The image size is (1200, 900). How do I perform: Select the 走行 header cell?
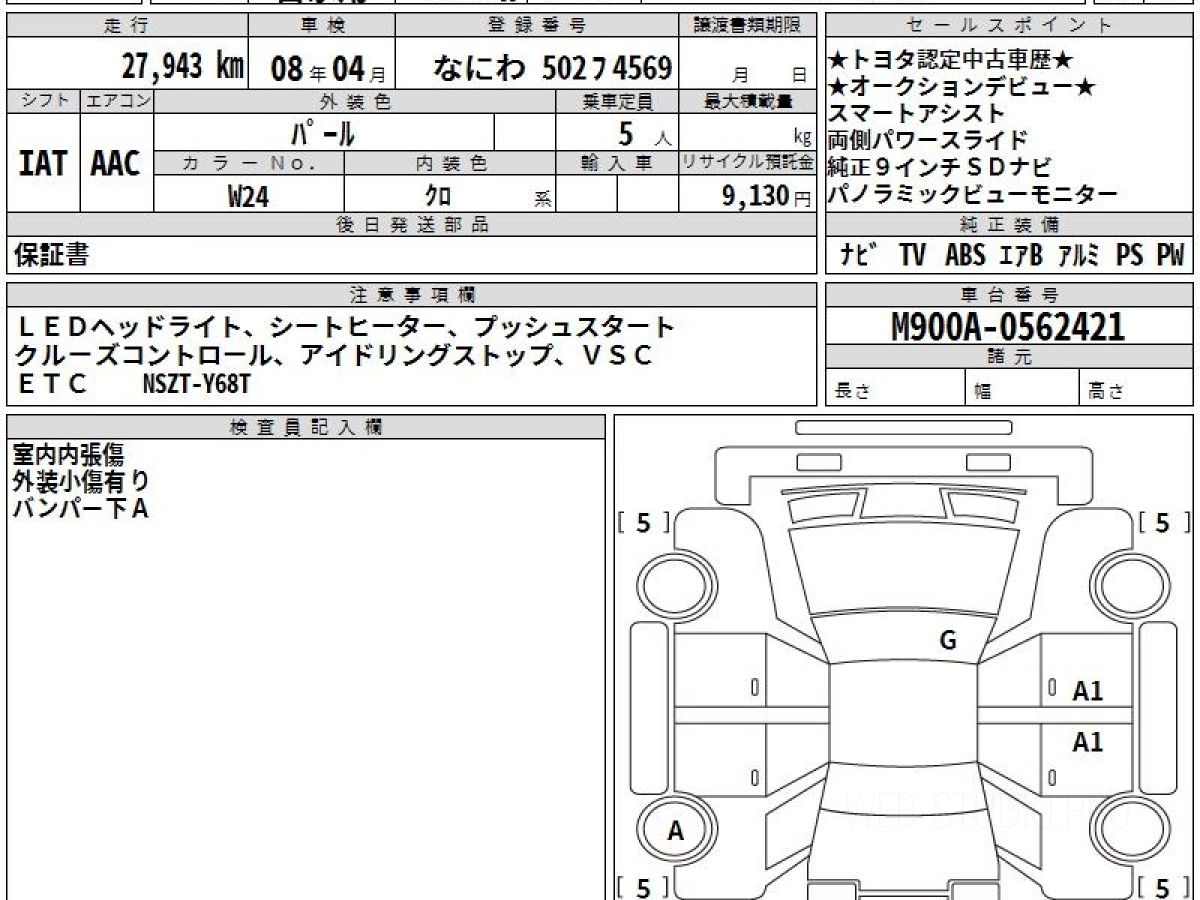pos(126,26)
